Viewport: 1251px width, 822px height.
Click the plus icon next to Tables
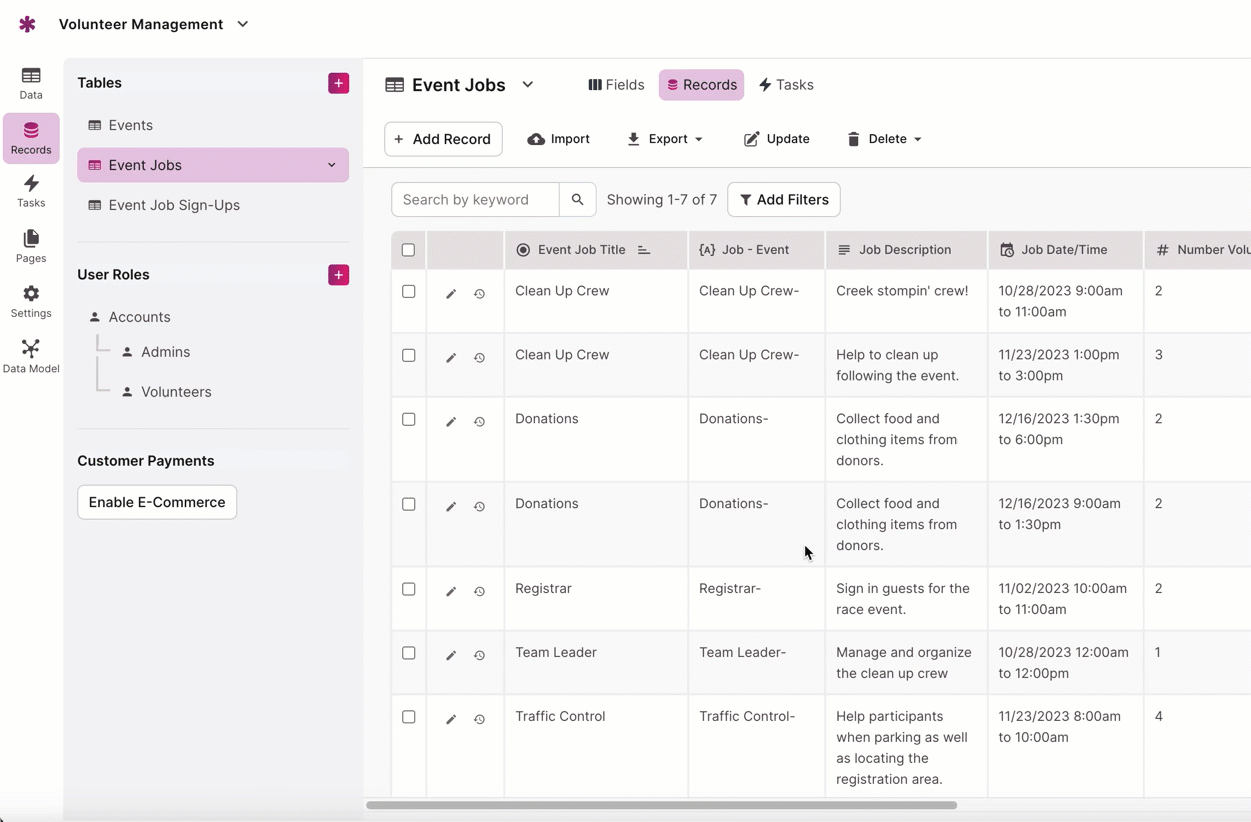(338, 83)
